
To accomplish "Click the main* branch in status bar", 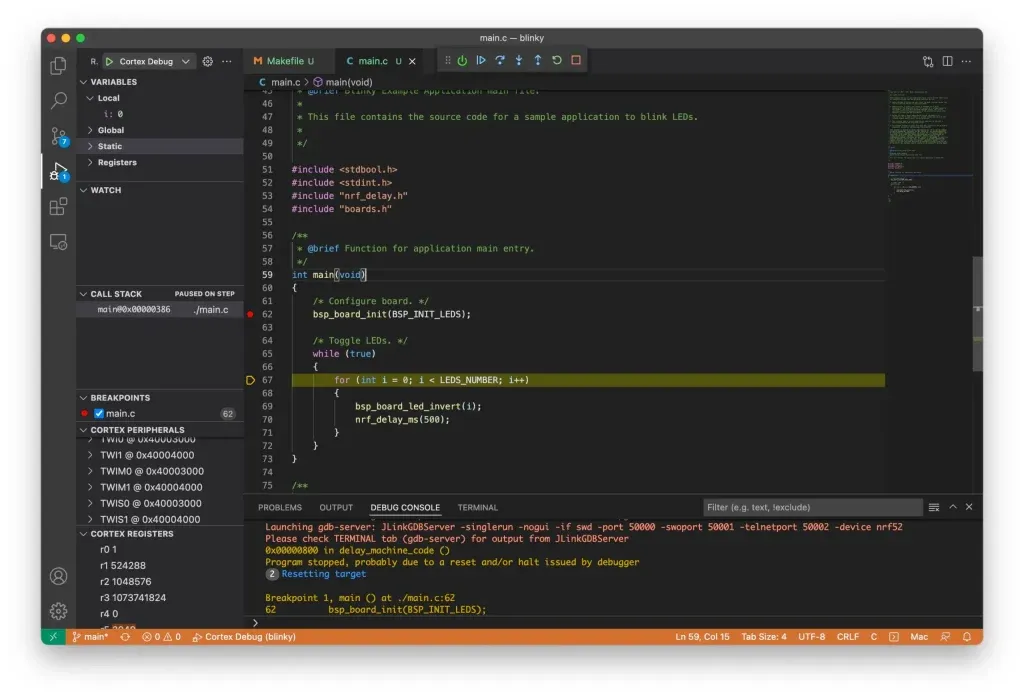I will click(90, 637).
